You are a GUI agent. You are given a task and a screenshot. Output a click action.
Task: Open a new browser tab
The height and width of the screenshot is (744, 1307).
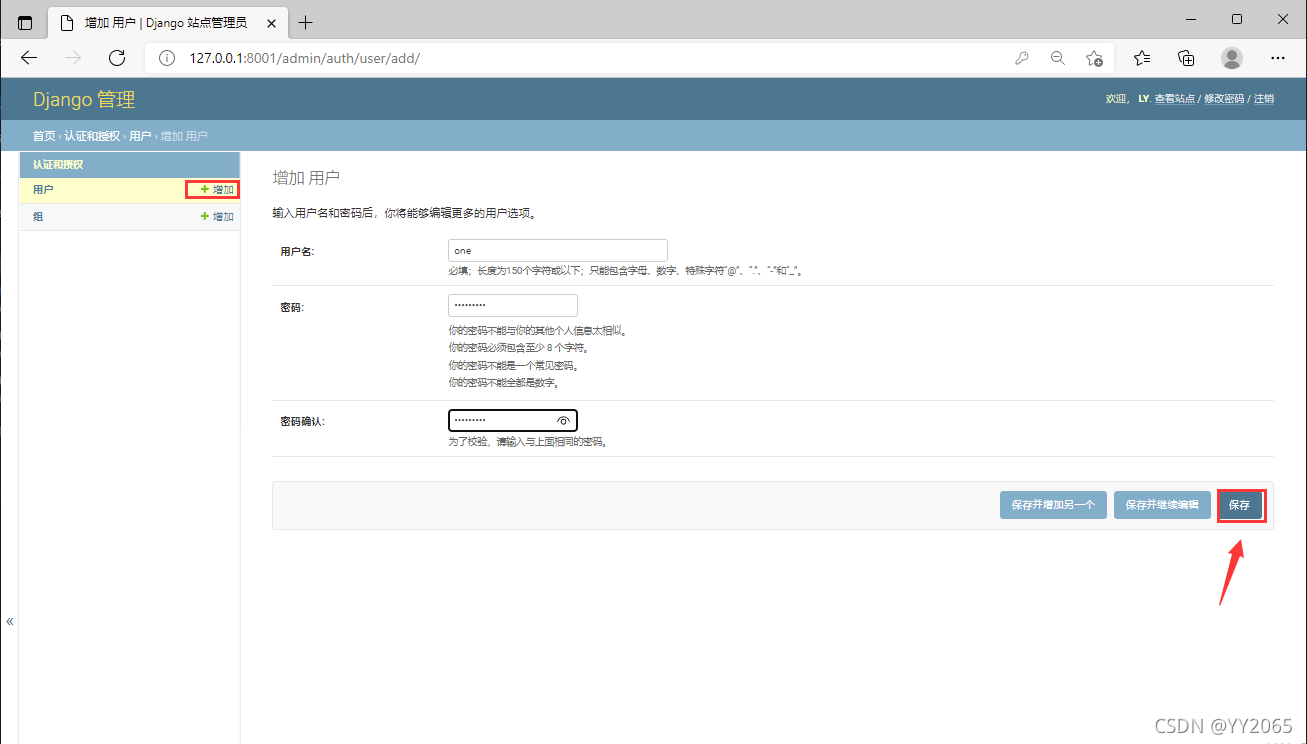(x=306, y=22)
